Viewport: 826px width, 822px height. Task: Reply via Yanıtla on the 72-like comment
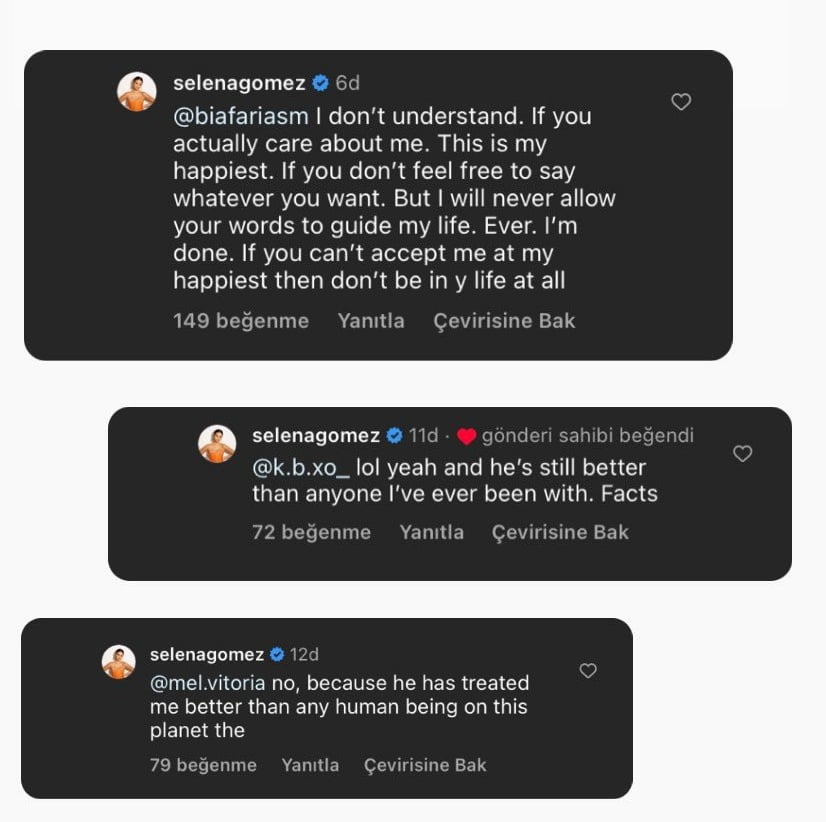[x=431, y=532]
